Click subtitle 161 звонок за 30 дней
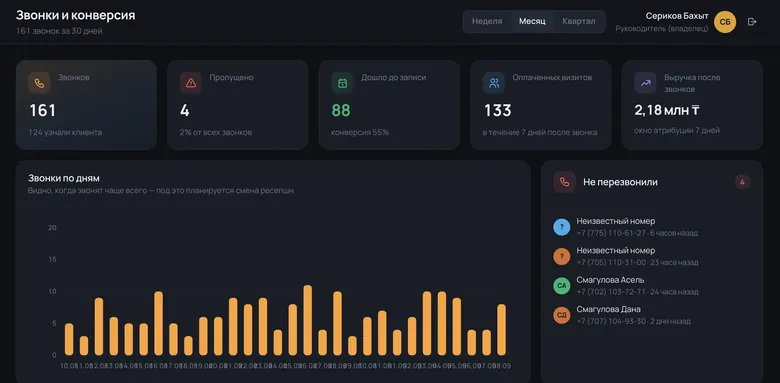This screenshot has width=780, height=383. [59, 31]
